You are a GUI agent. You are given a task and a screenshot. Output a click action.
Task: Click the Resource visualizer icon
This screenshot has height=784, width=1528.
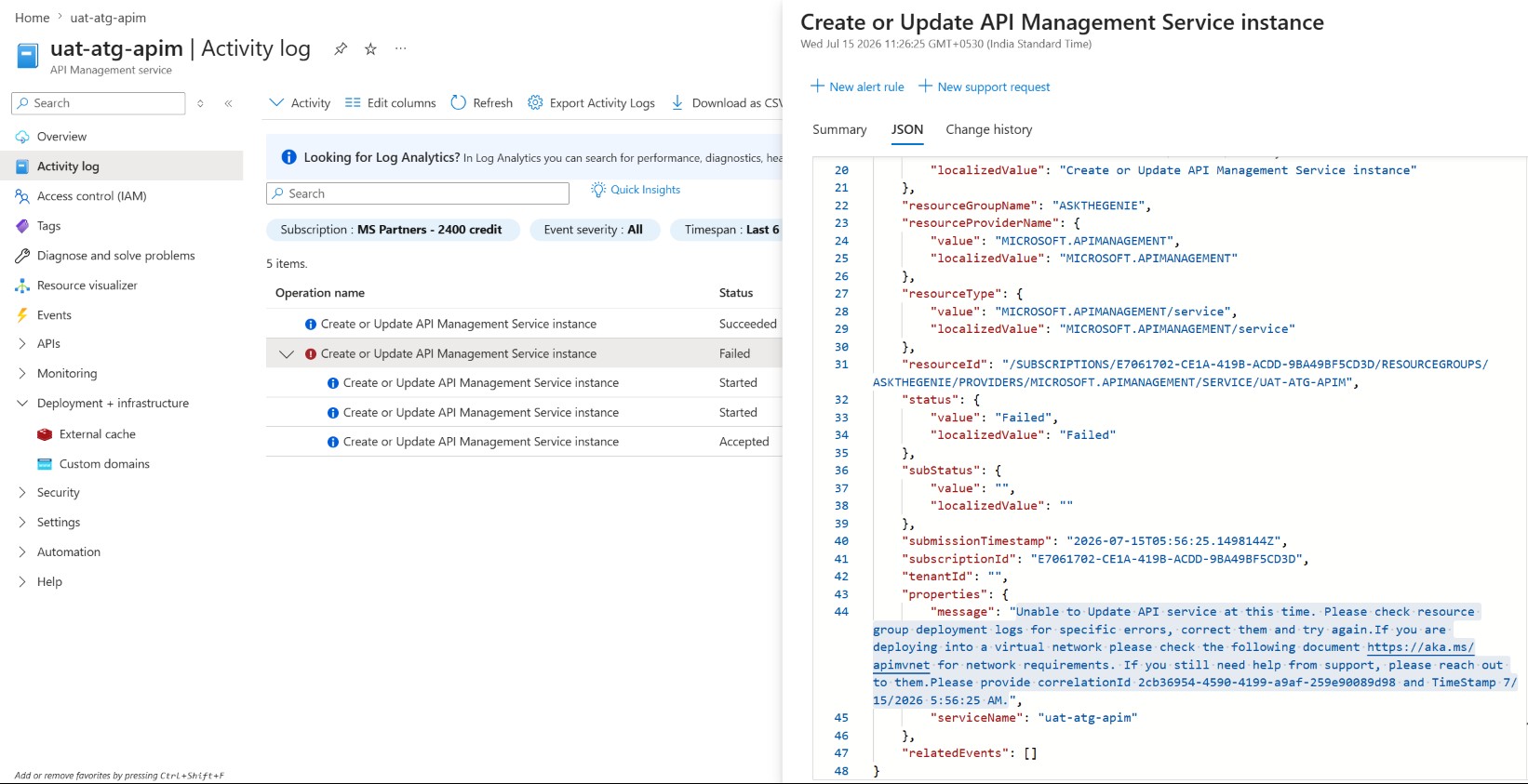(x=22, y=286)
